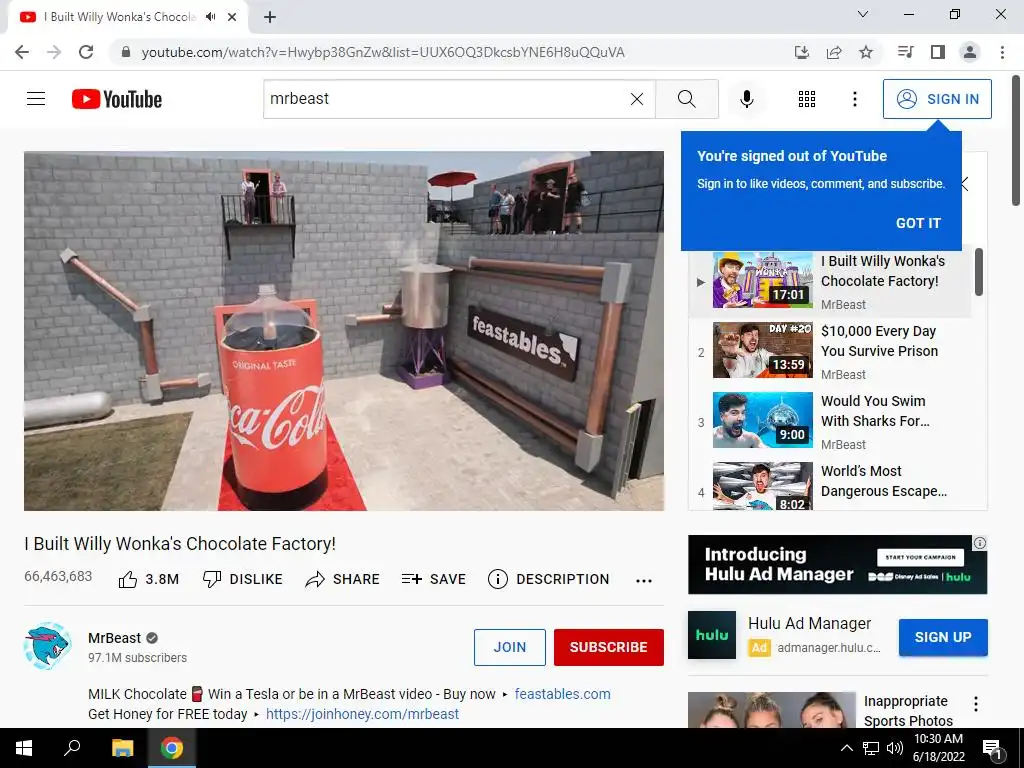
Task: Dismiss the tooltip with GOT IT
Action: (x=918, y=223)
